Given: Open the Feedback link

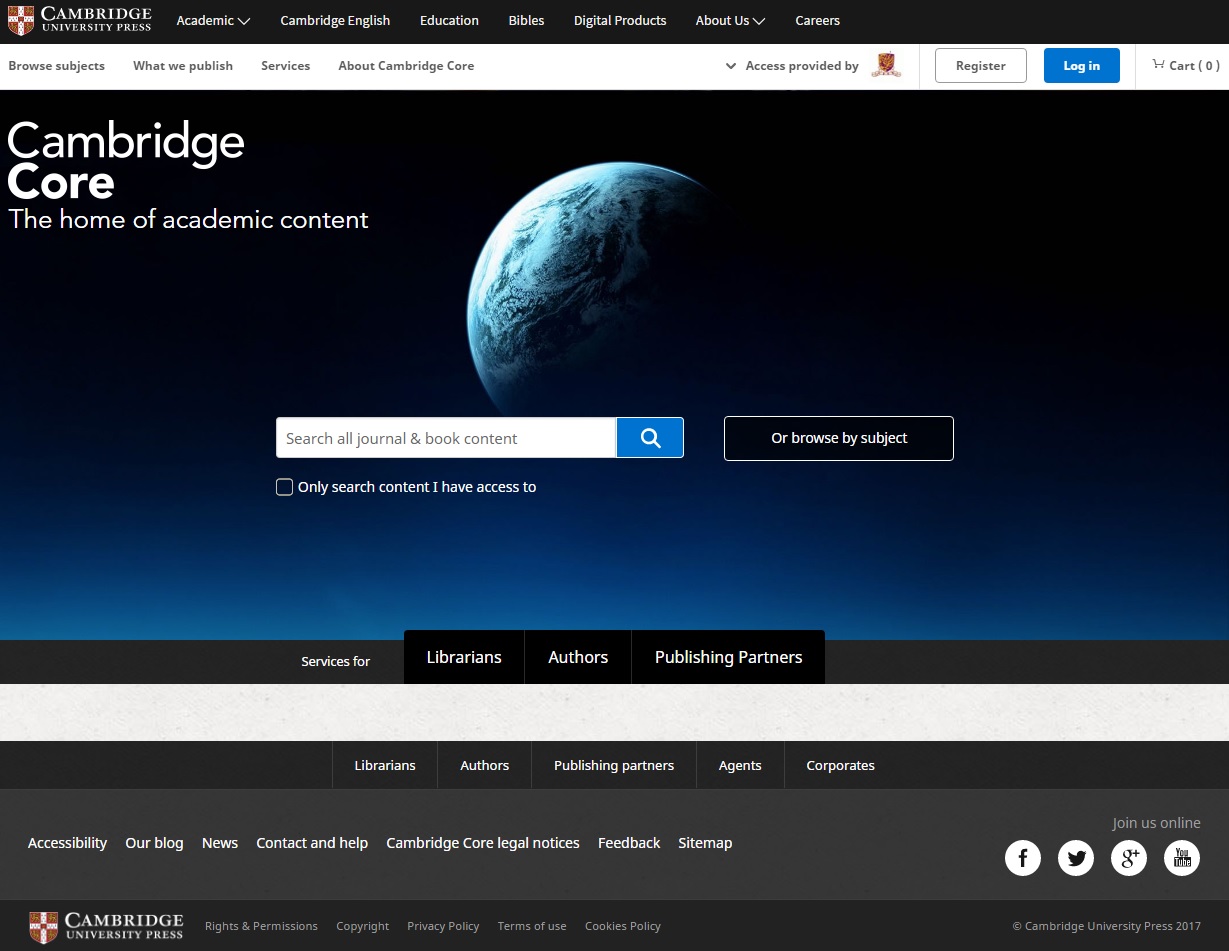Looking at the screenshot, I should (x=629, y=843).
